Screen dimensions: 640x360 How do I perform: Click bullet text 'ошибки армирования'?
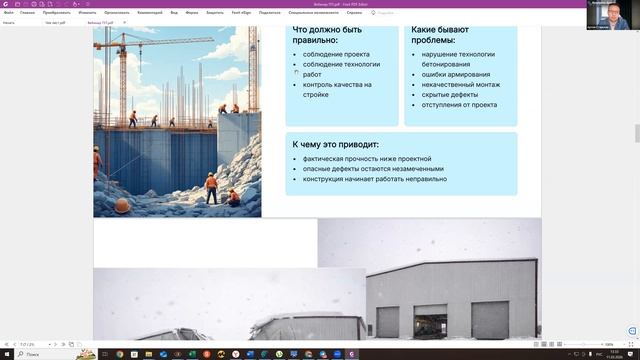tap(456, 74)
